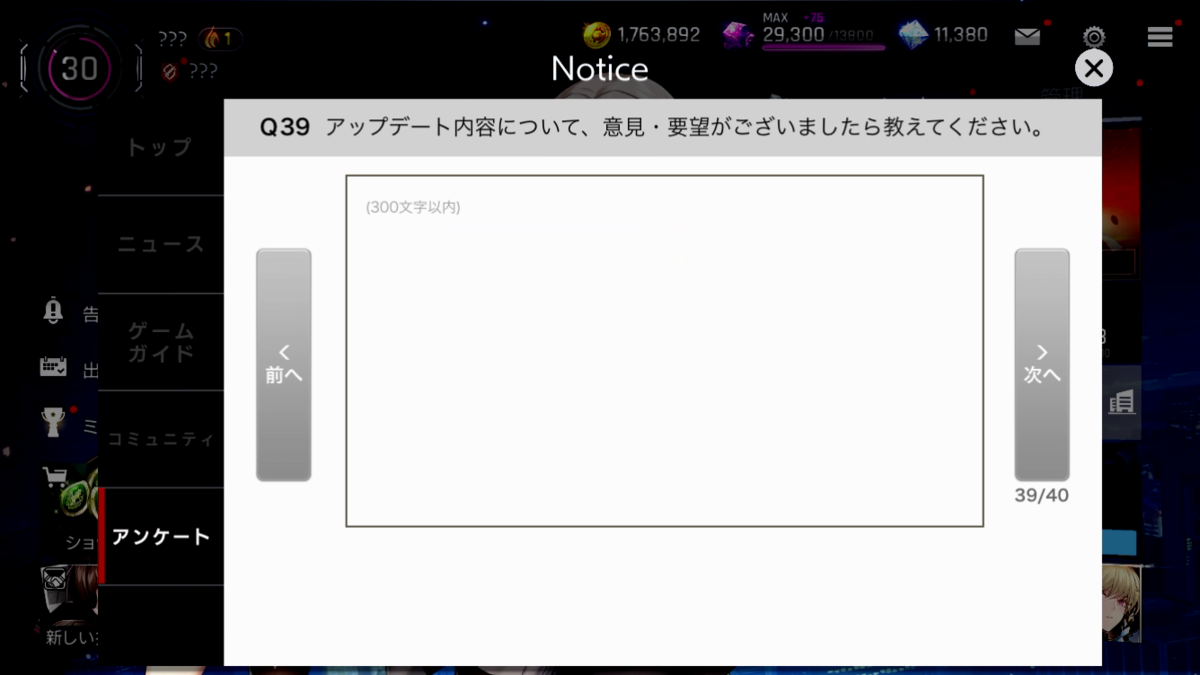Click the 300-character answer text area
This screenshot has height=675, width=1200.
(665, 351)
